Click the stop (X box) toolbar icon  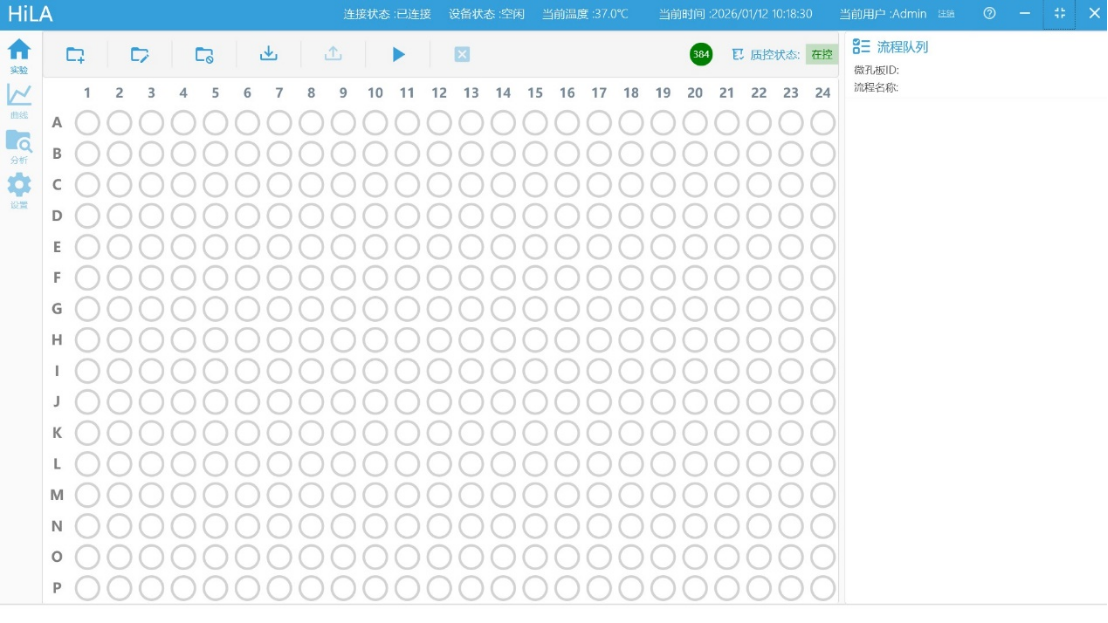coord(462,54)
